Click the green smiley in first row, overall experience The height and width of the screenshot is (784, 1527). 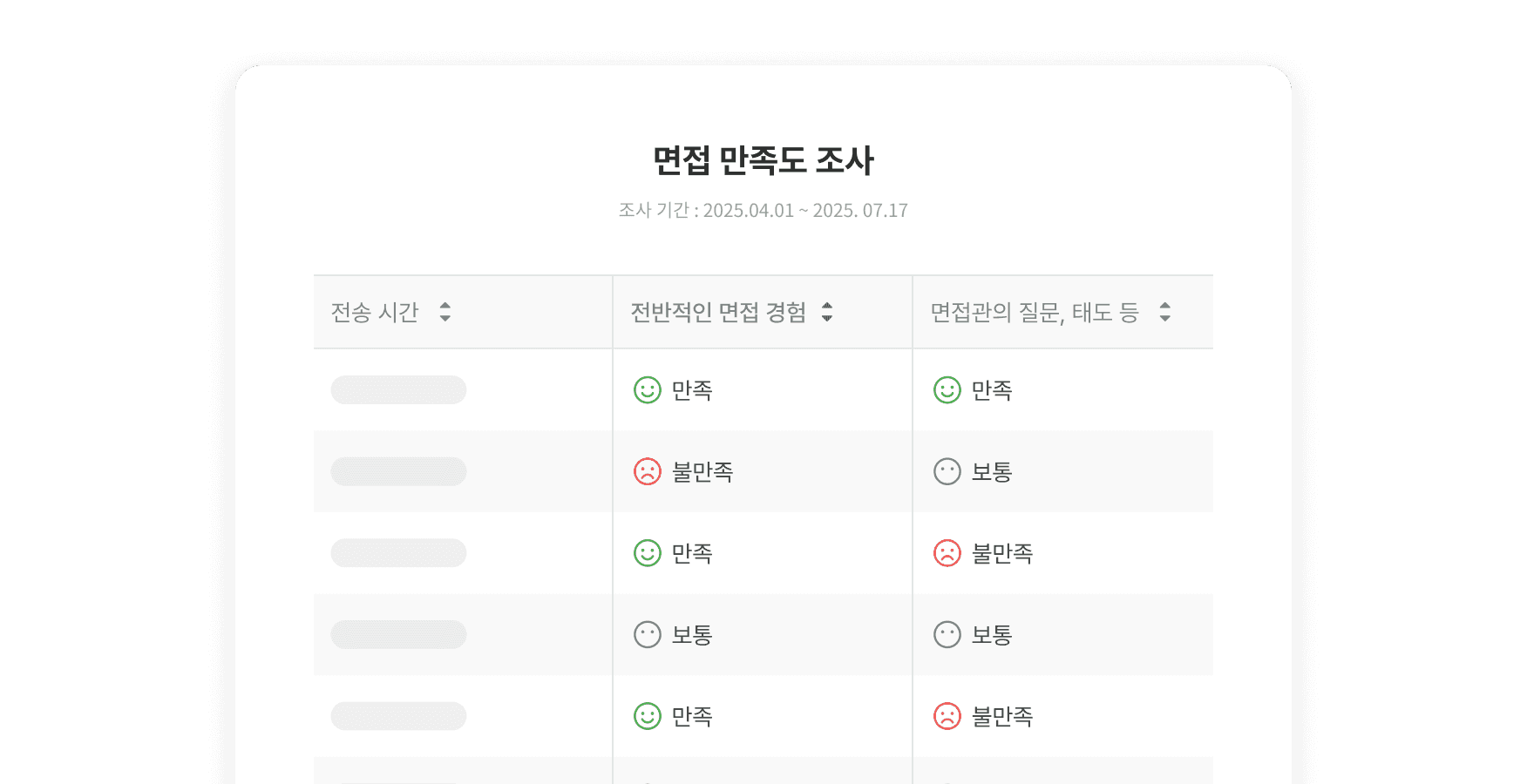pyautogui.click(x=648, y=390)
